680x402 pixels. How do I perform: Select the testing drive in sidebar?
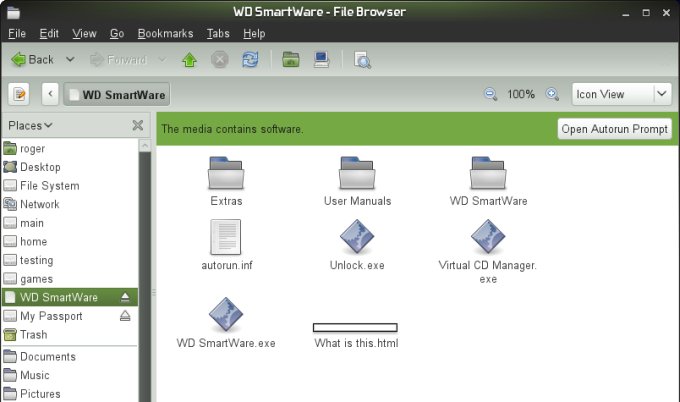point(69,260)
